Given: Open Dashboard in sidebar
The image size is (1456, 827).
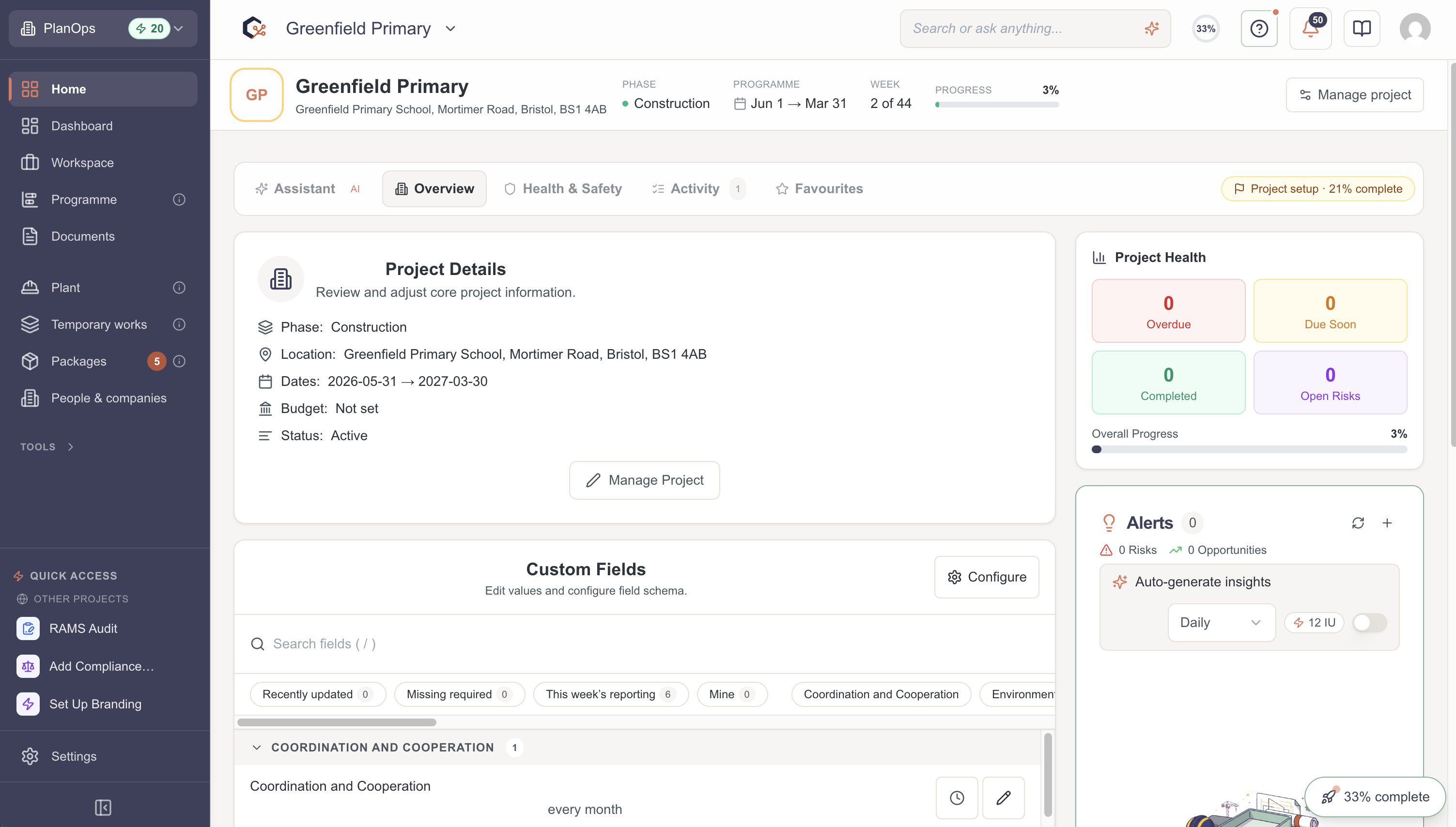Looking at the screenshot, I should point(103,126).
